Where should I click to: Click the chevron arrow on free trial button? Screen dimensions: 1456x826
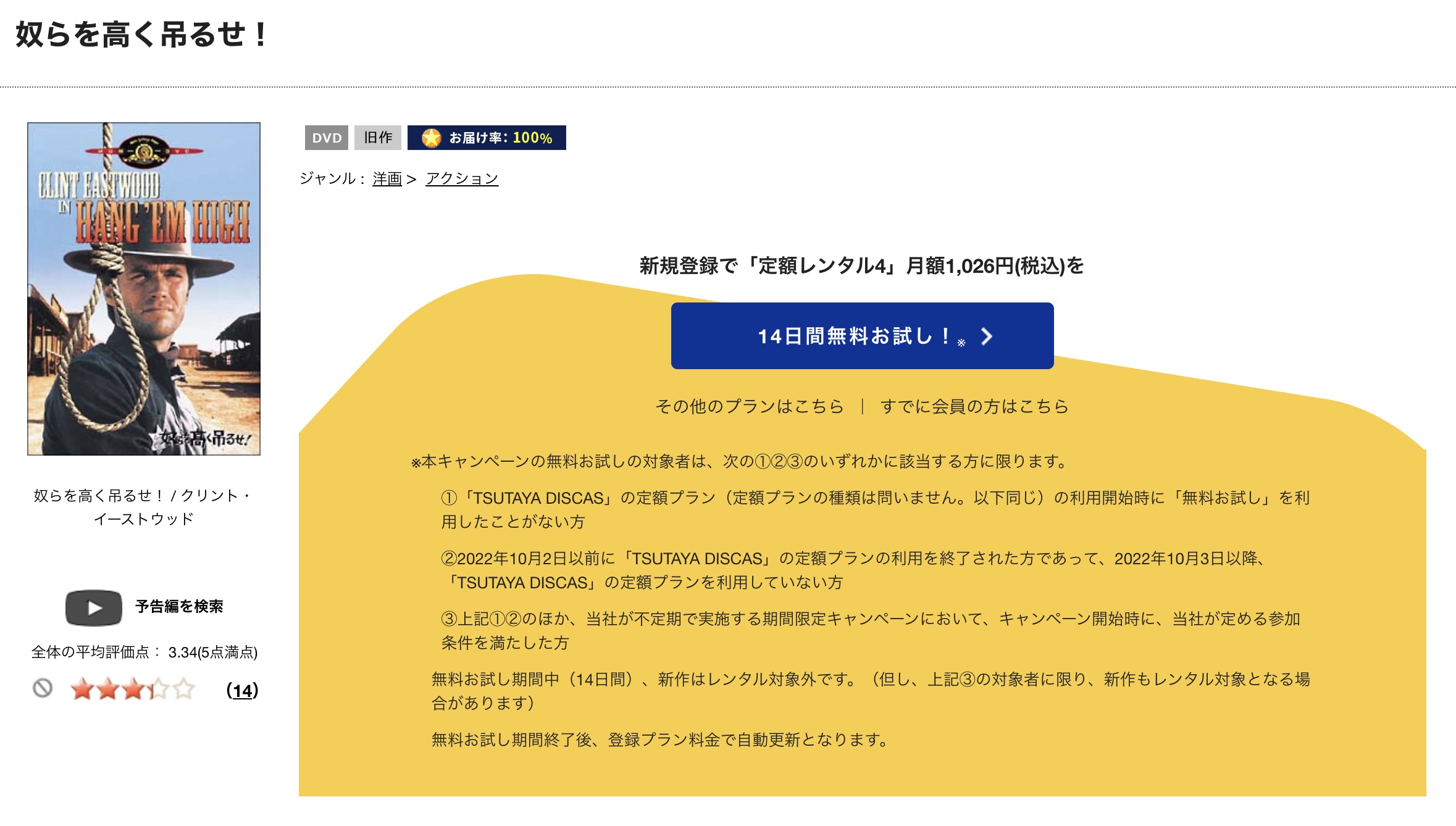(x=987, y=336)
